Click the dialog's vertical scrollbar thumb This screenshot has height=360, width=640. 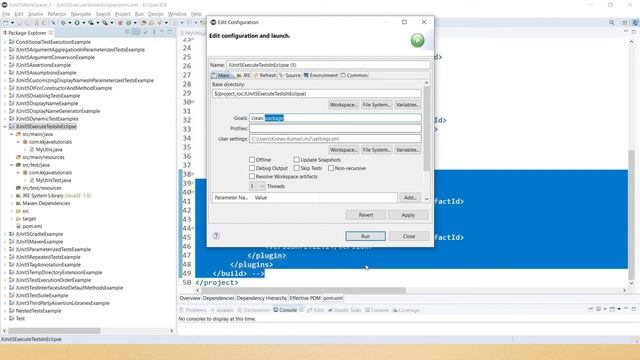(x=427, y=129)
